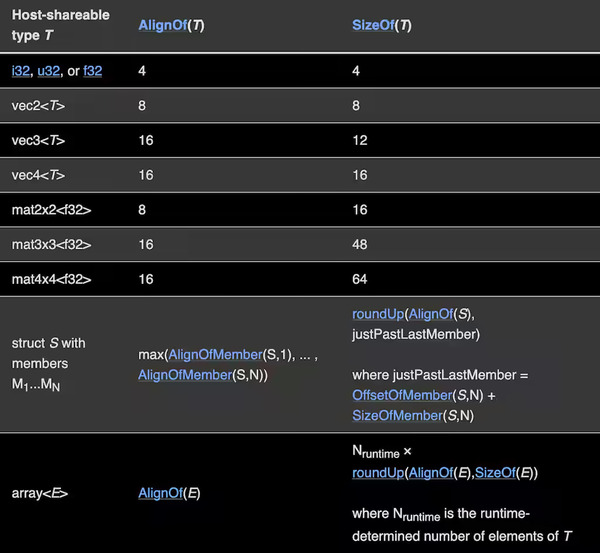
Task: Open the i32 type link
Action: point(20,72)
